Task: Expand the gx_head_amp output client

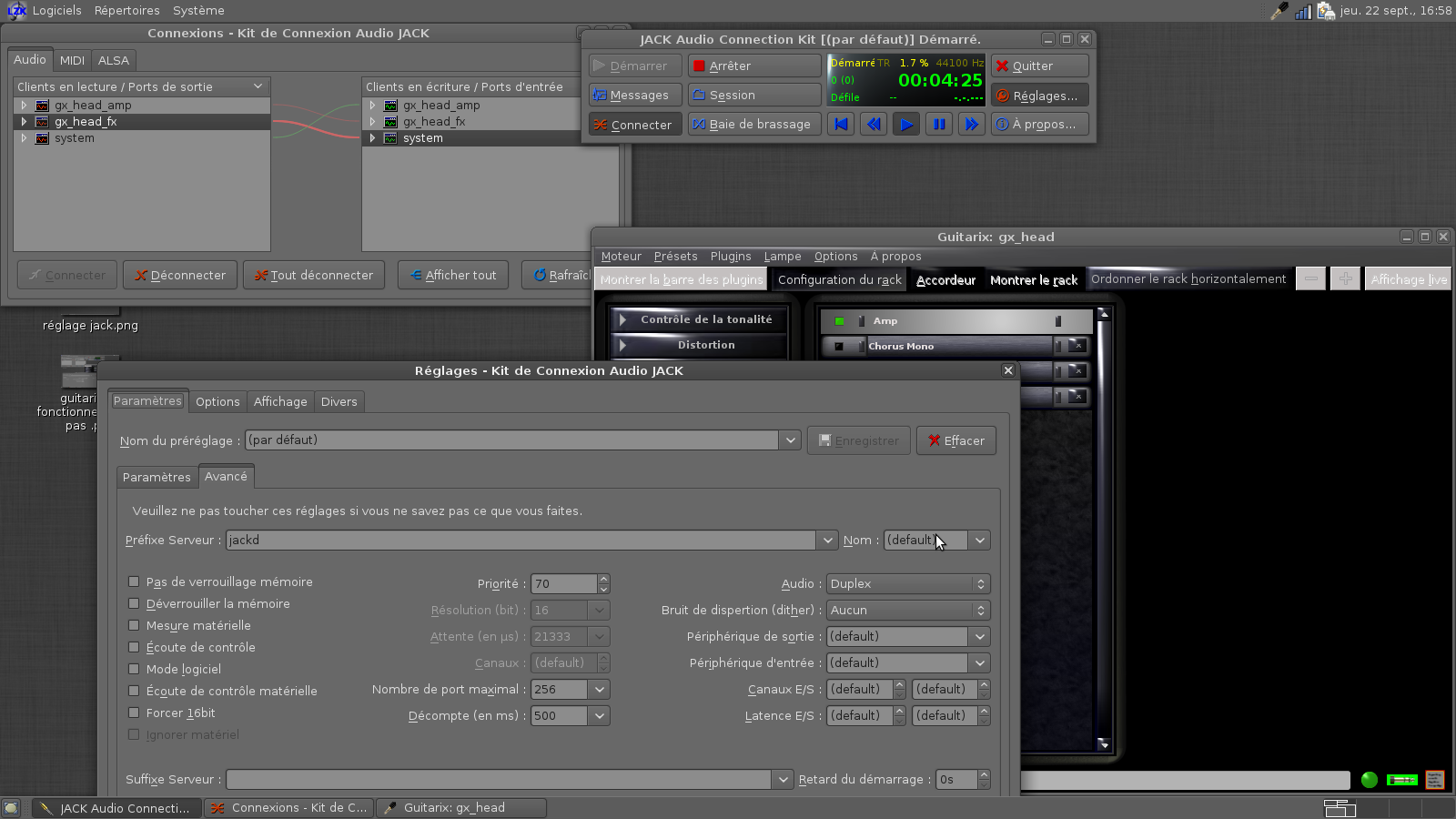Action: tap(25, 106)
